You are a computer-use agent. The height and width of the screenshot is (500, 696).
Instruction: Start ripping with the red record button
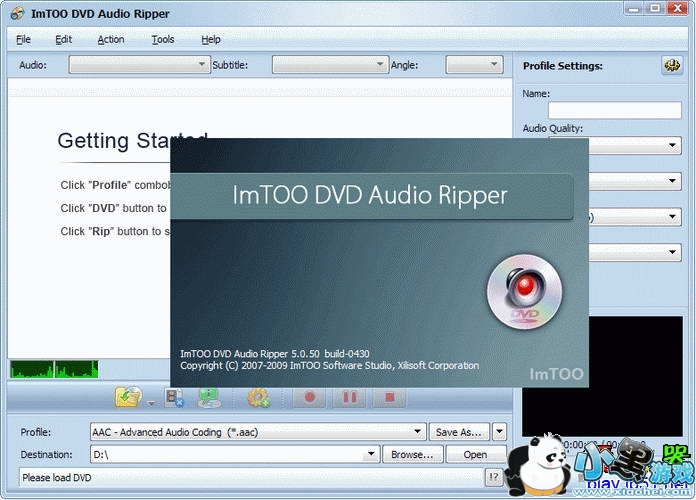click(x=310, y=397)
